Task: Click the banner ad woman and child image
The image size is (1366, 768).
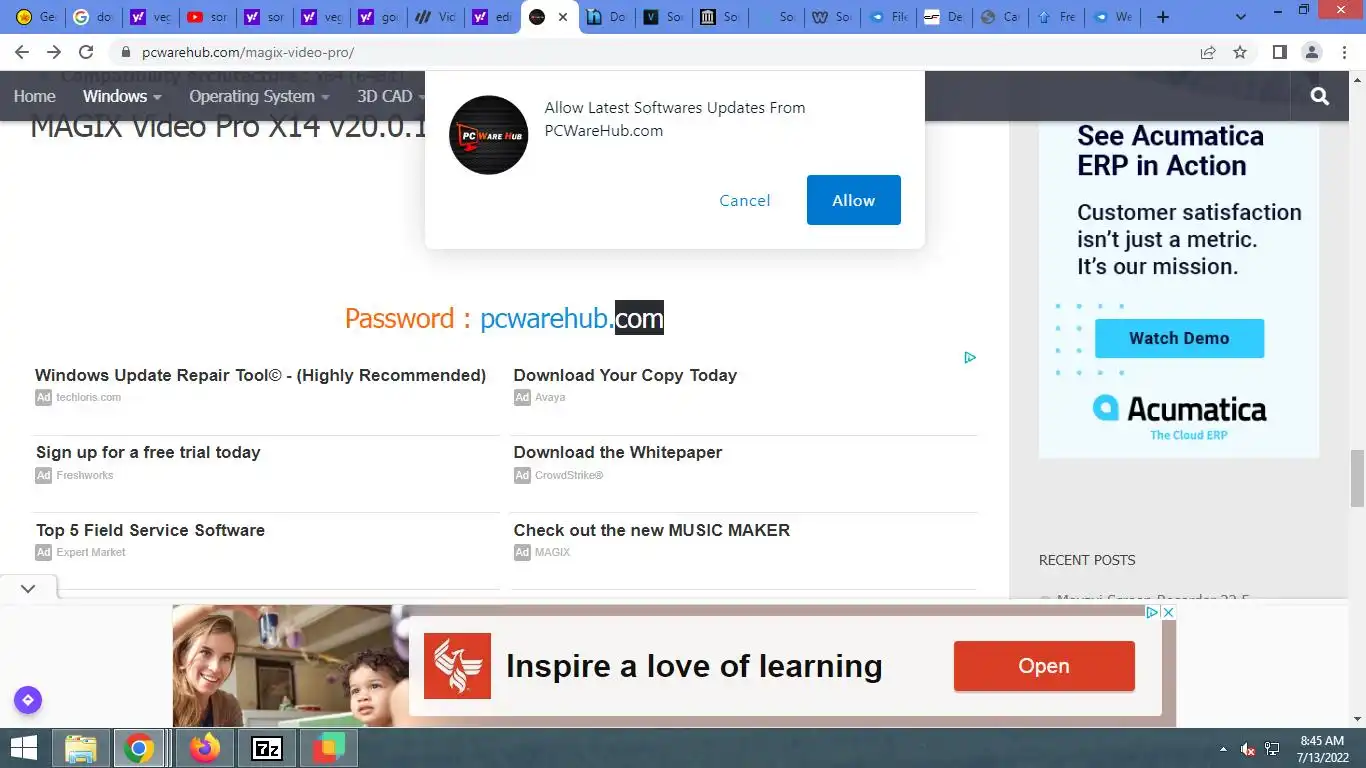Action: pos(290,666)
